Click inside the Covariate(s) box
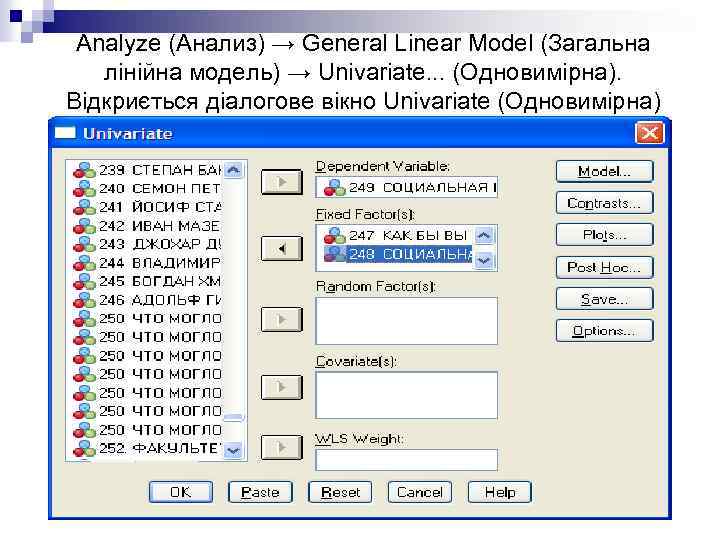 point(406,395)
